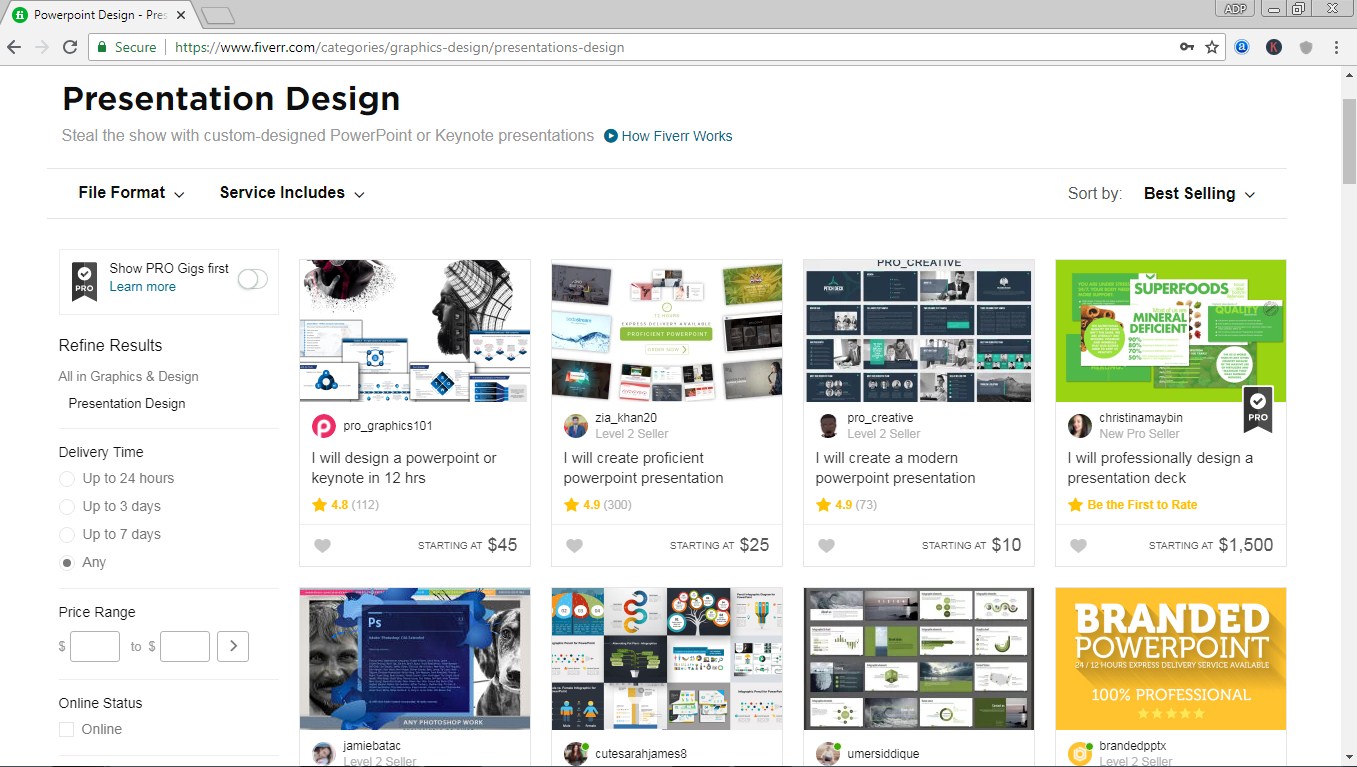The width and height of the screenshot is (1357, 767).
Task: Open the umersiddique gig thumbnail
Action: tap(919, 659)
